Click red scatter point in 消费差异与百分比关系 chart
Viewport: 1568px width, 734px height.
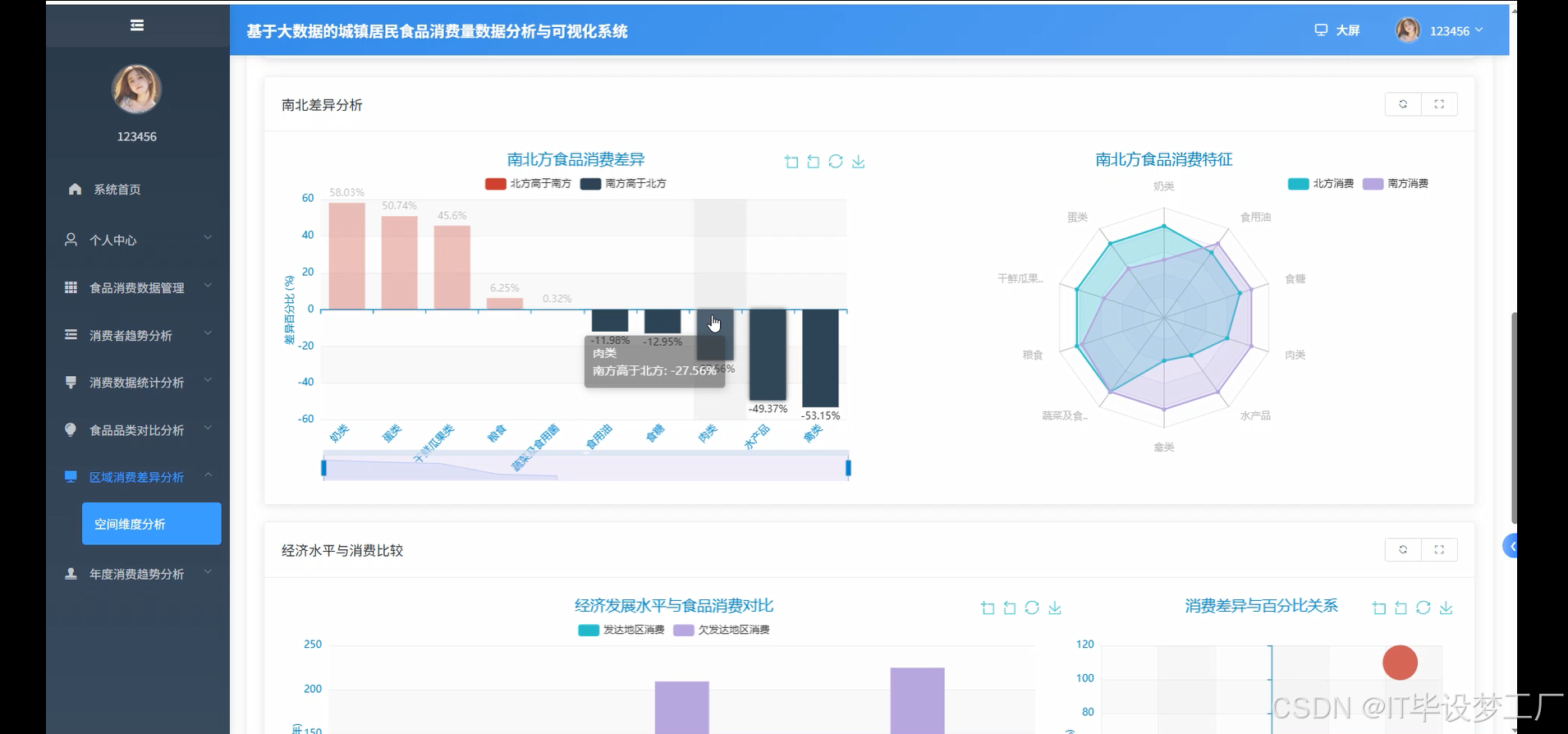pos(1400,663)
